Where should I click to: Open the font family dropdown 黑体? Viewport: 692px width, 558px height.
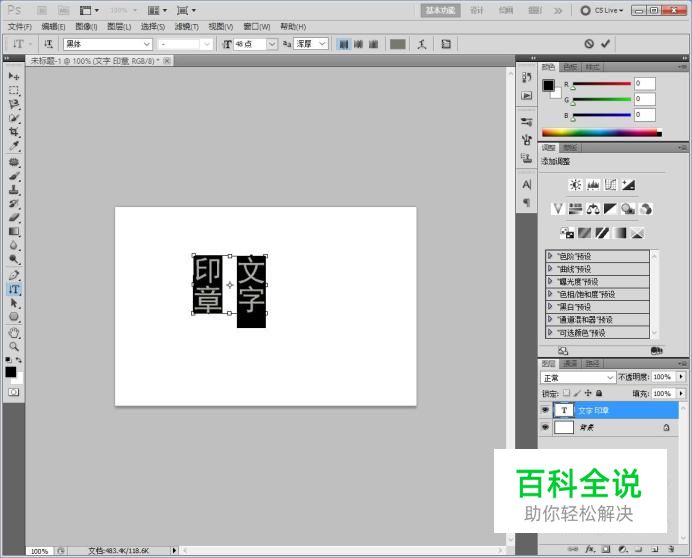pyautogui.click(x=108, y=44)
